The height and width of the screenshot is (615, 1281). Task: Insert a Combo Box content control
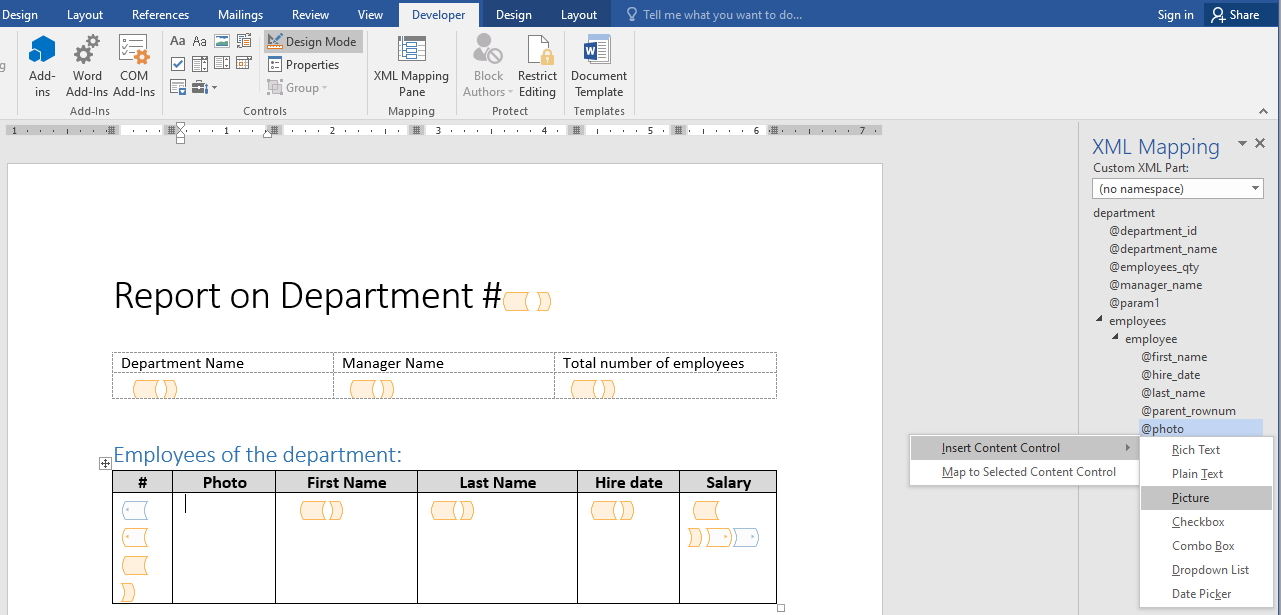[199, 63]
